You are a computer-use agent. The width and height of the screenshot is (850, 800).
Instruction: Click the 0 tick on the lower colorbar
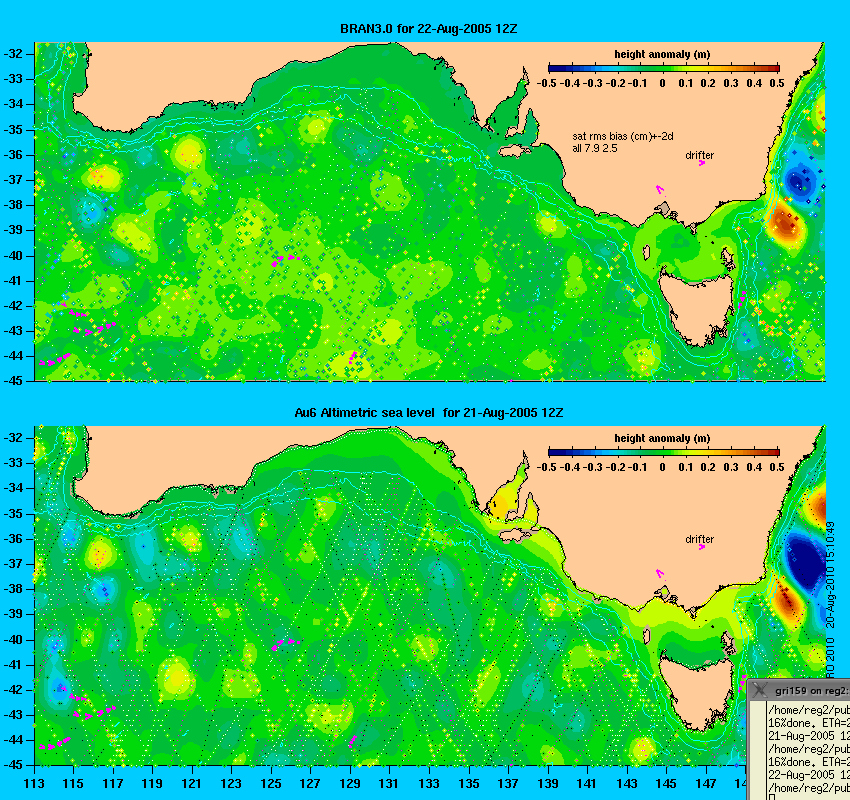coord(662,467)
